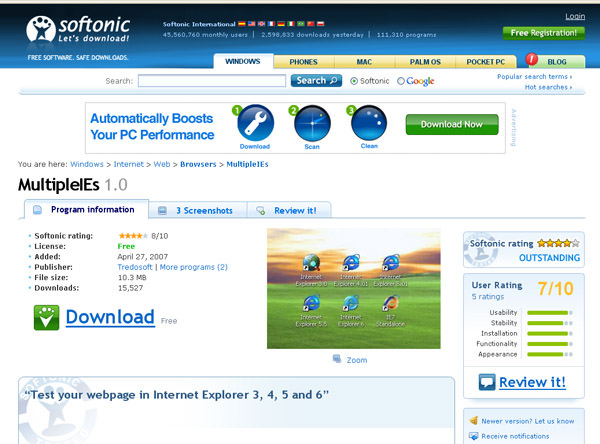Expand Hot searches list
Image resolution: width=600 pixels, height=444 pixels.
[x=545, y=88]
